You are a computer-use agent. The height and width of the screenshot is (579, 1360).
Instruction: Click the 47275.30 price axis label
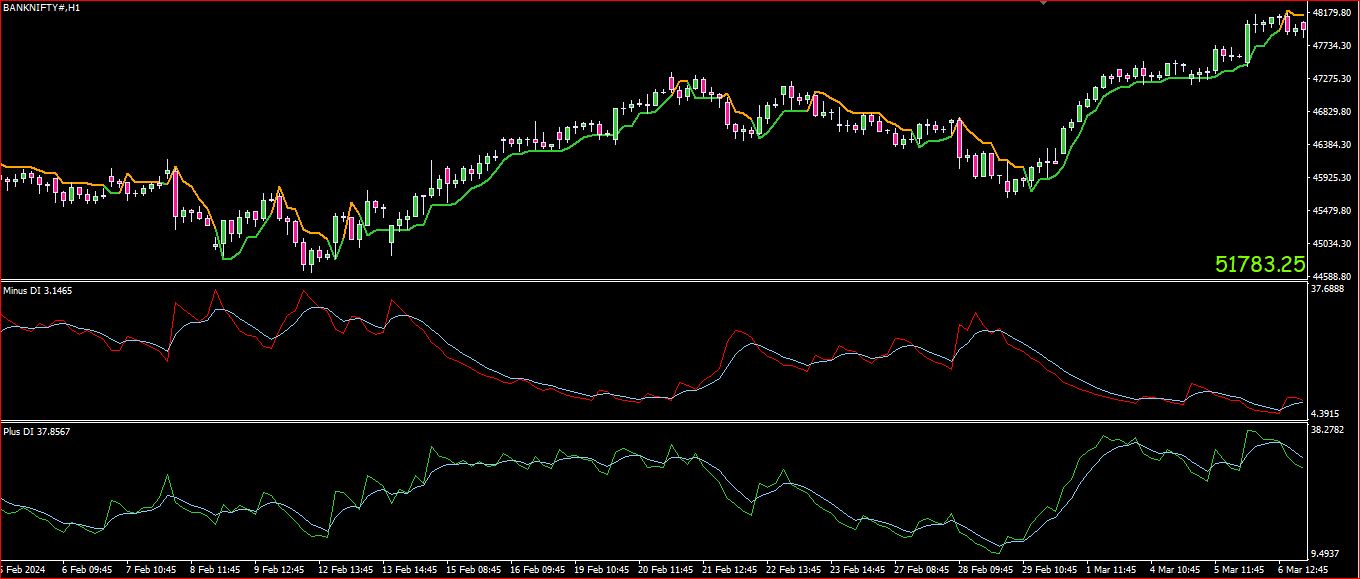tap(1333, 79)
